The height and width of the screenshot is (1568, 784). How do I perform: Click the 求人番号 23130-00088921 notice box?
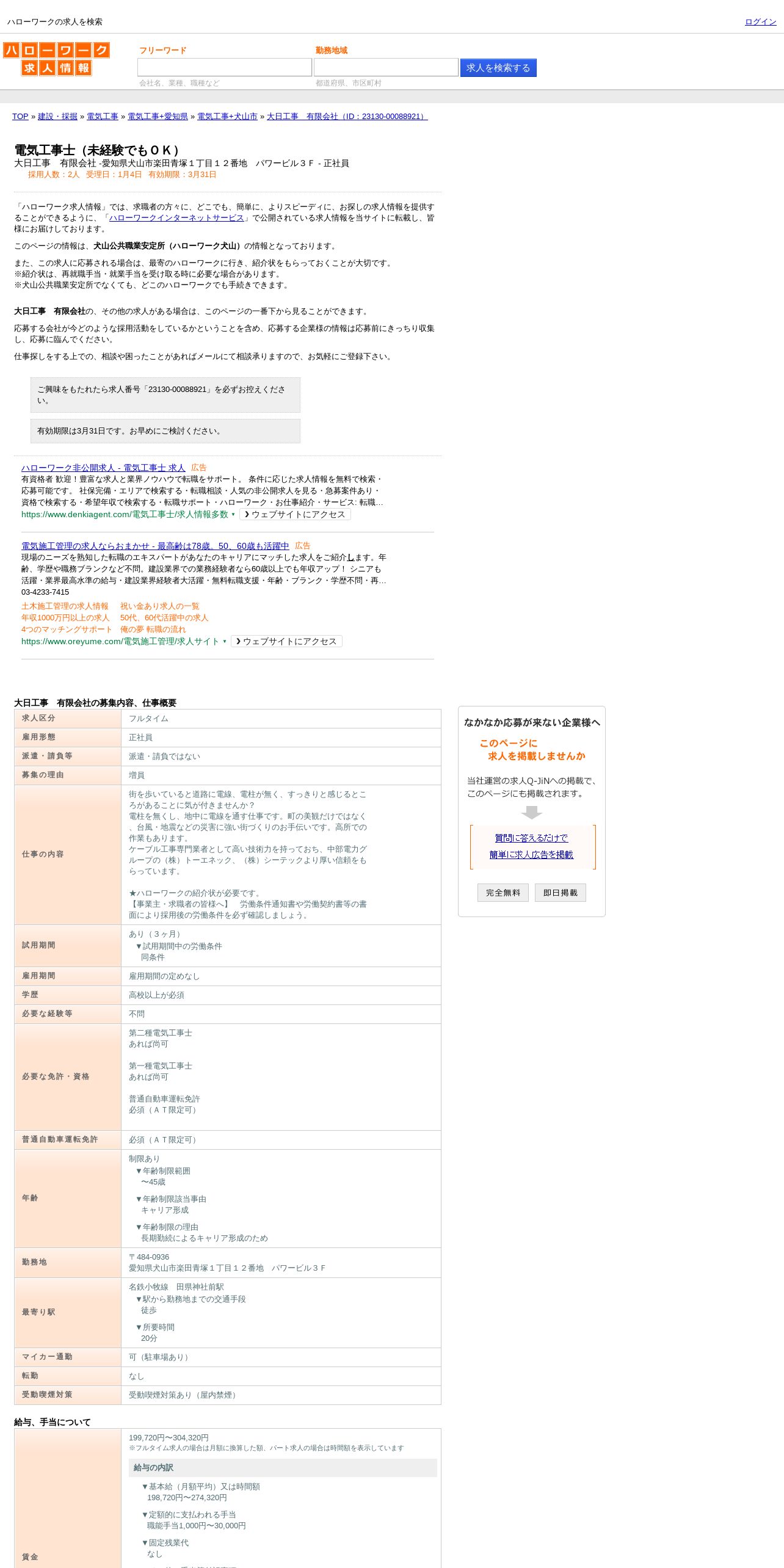[165, 395]
